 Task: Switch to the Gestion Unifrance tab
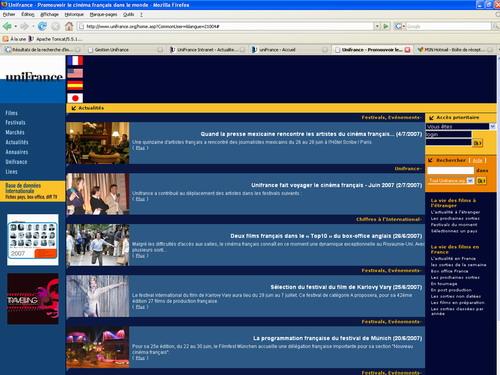point(124,50)
